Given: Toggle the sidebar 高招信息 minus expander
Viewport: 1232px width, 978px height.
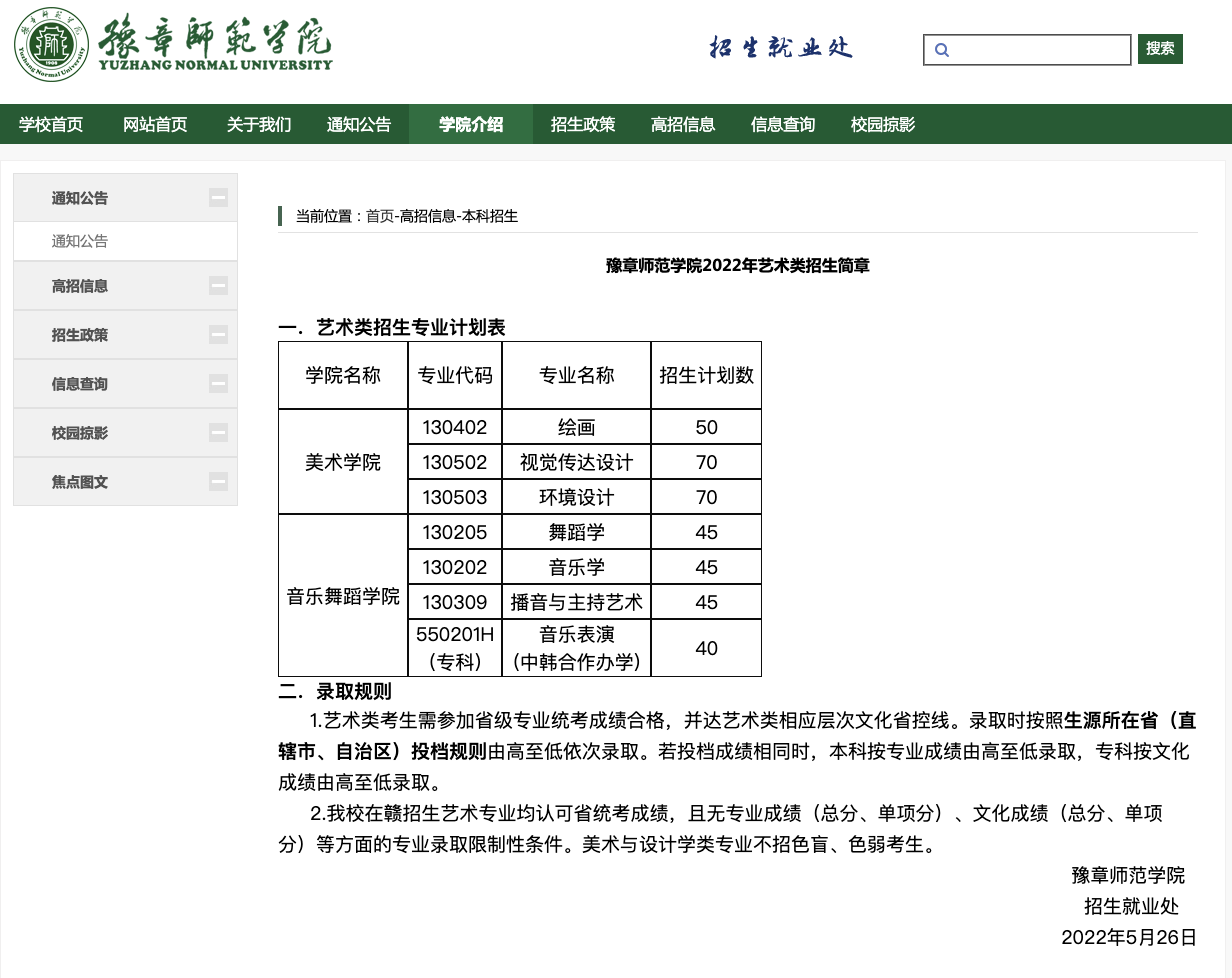Looking at the screenshot, I should (x=218, y=286).
